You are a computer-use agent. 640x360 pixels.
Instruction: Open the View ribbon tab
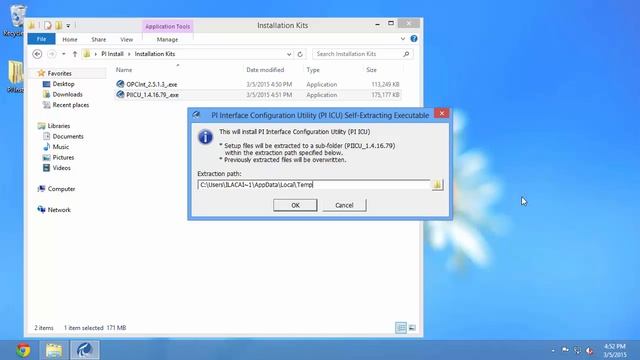pyautogui.click(x=127, y=40)
